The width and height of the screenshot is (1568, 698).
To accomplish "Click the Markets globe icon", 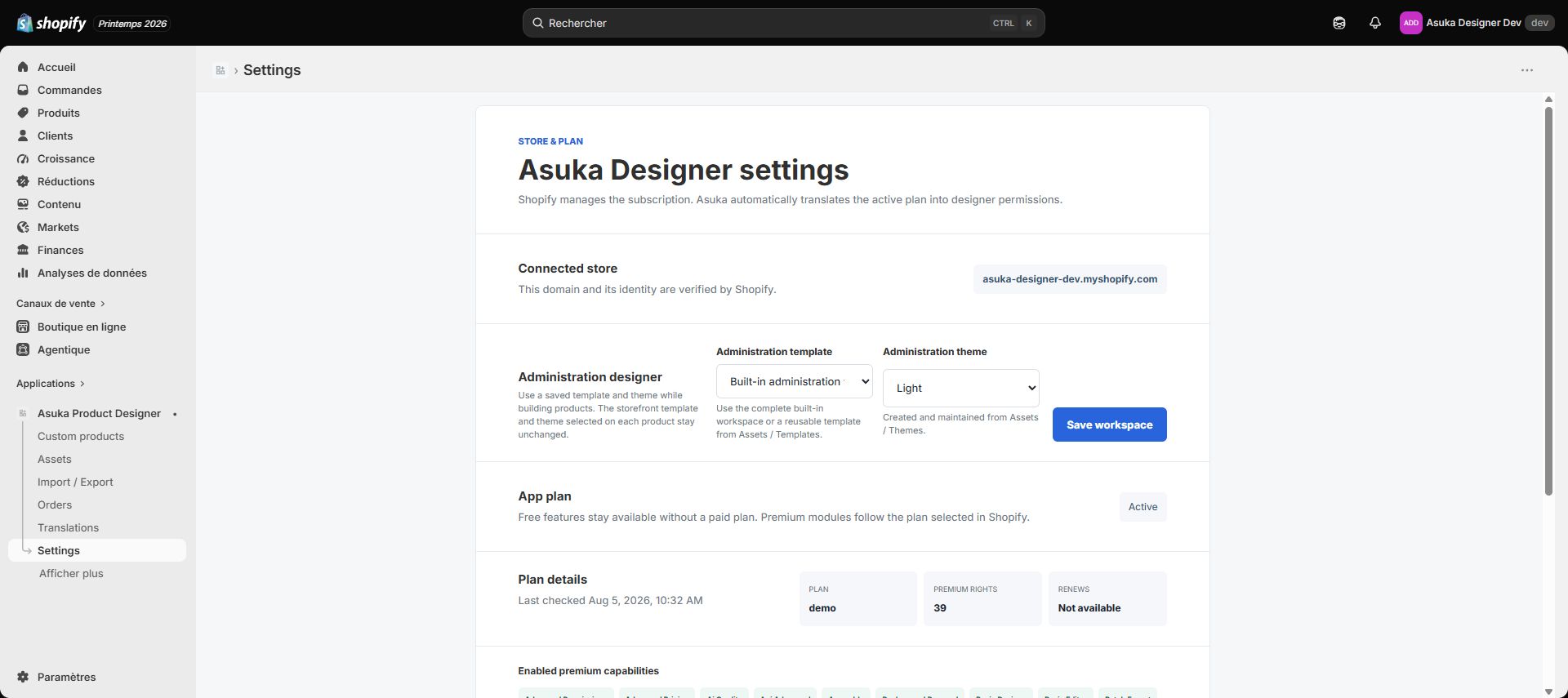I will 23,227.
